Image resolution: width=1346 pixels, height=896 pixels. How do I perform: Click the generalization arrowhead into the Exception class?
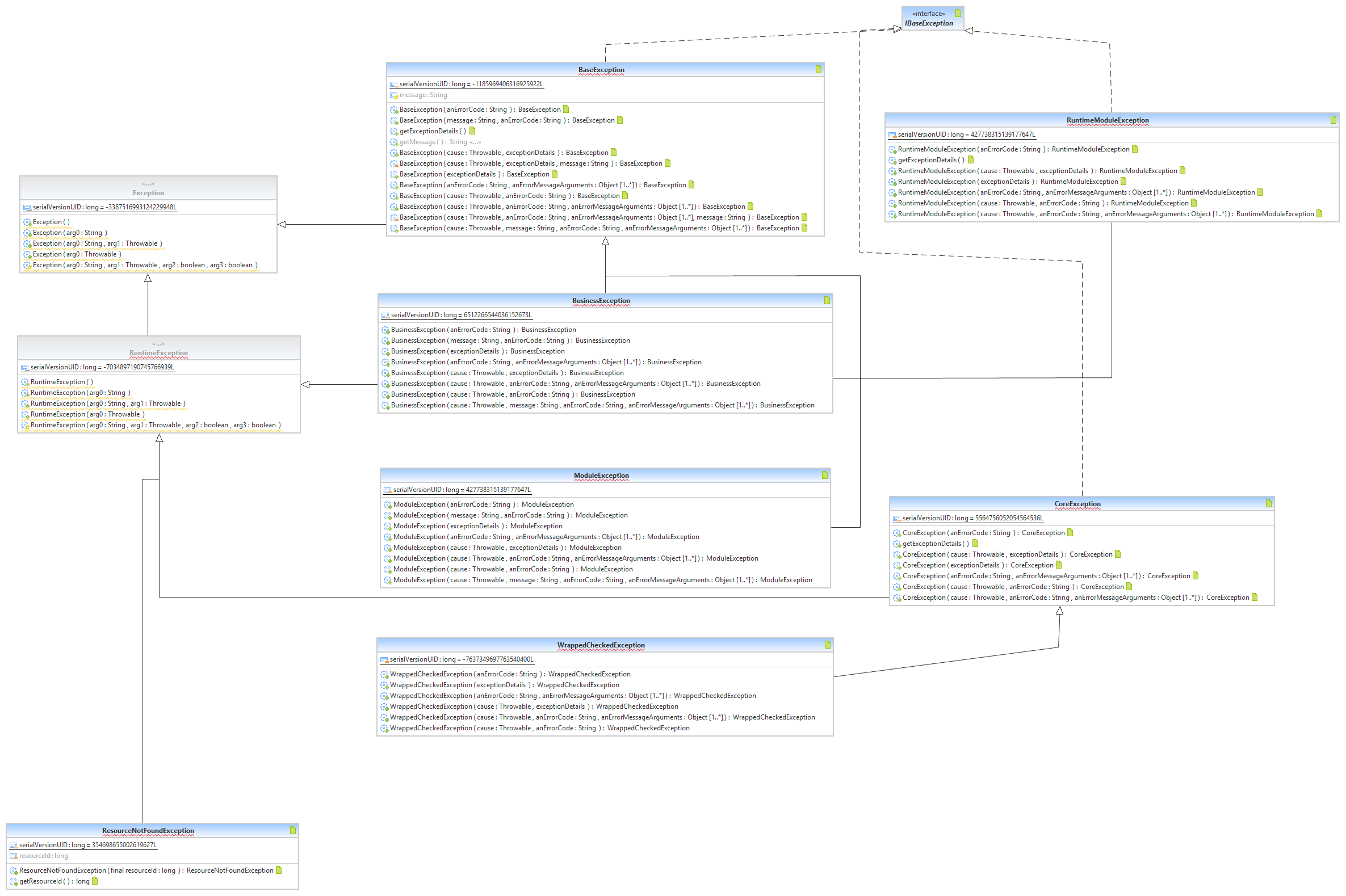tap(282, 225)
